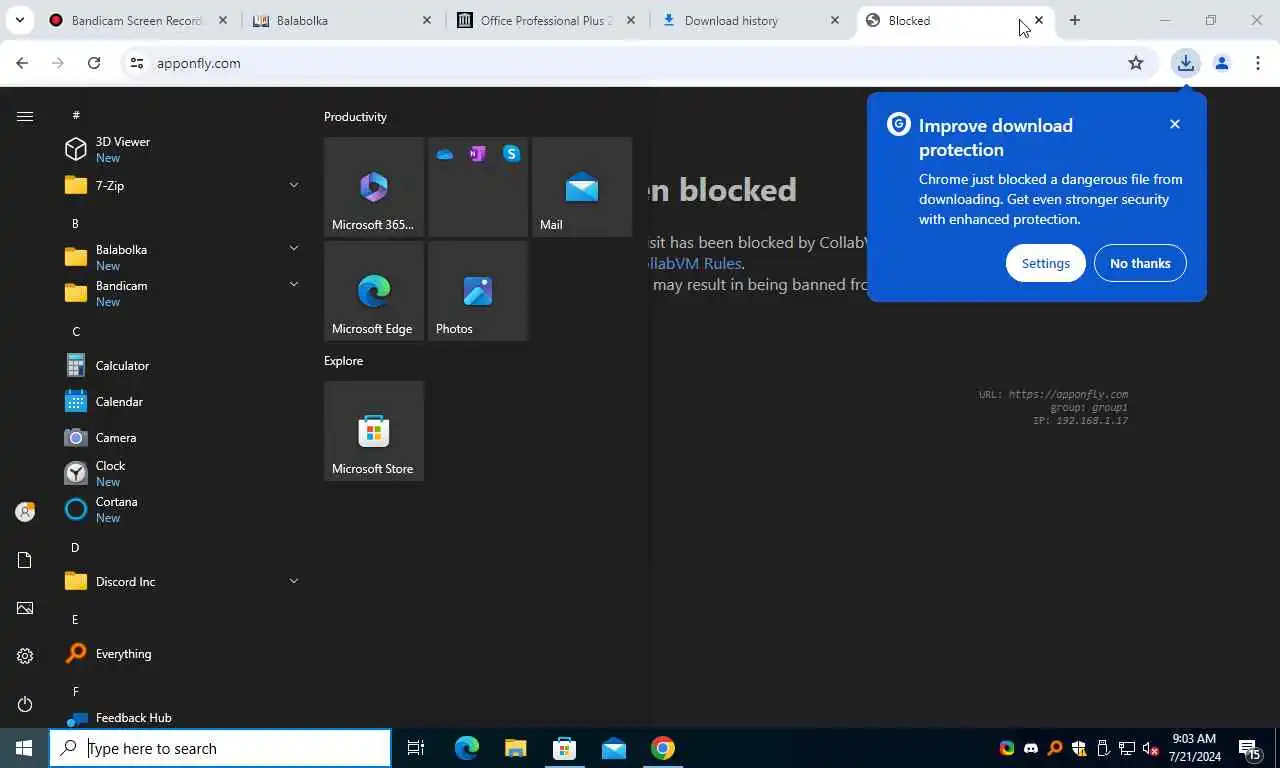The height and width of the screenshot is (768, 1280).
Task: Open the Microsoft Store tile
Action: click(x=374, y=431)
